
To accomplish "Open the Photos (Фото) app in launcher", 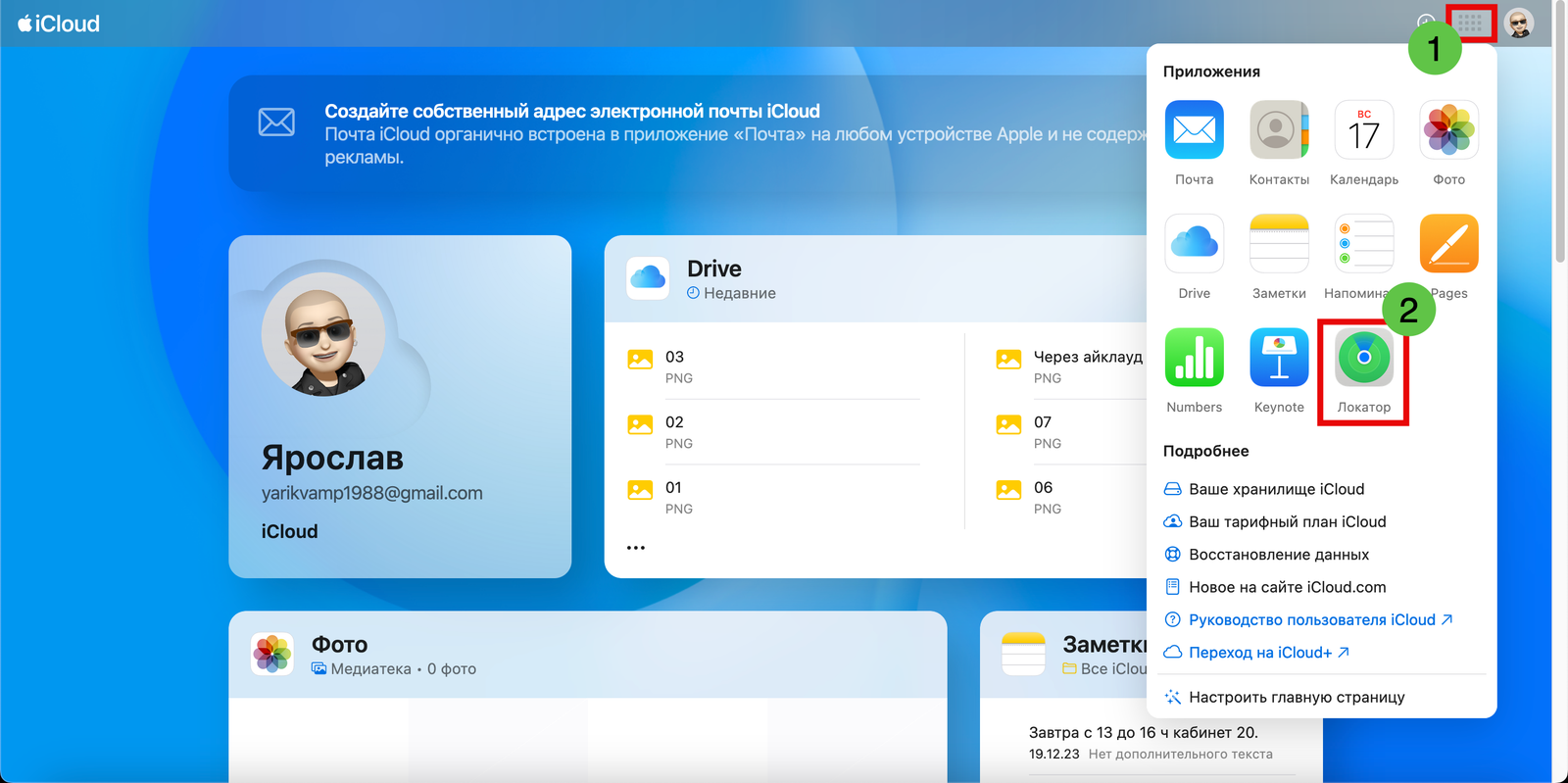I will [x=1448, y=129].
